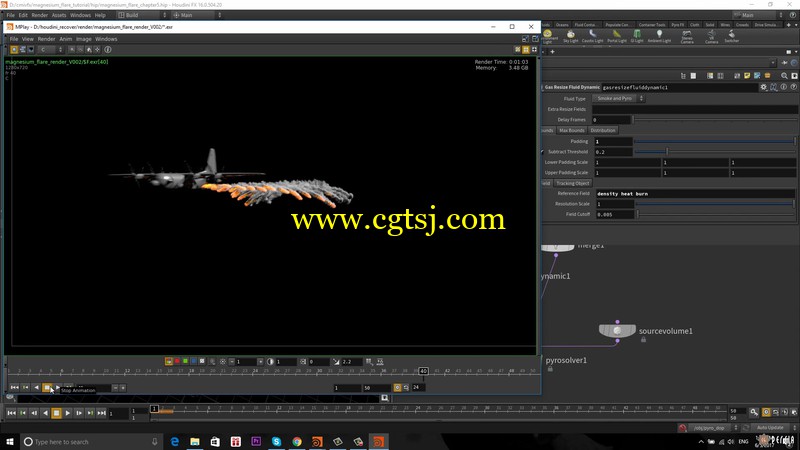Image resolution: width=800 pixels, height=450 pixels.
Task: Toggle the green channel display in MPlay
Action: click(185, 361)
